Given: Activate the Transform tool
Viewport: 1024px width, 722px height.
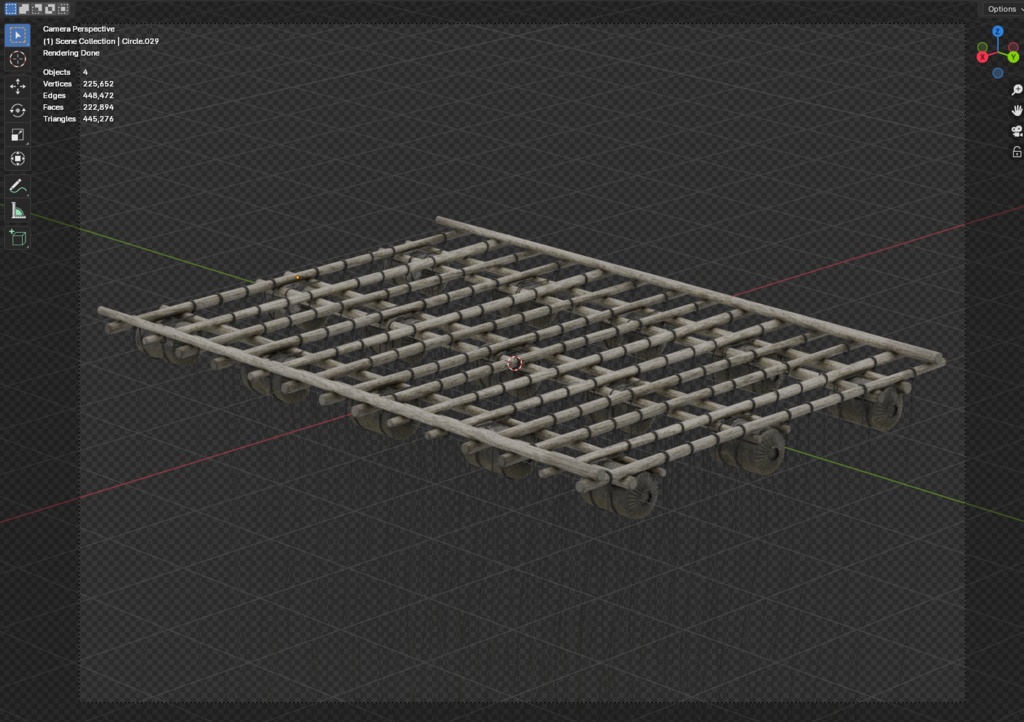Looking at the screenshot, I should tap(18, 159).
